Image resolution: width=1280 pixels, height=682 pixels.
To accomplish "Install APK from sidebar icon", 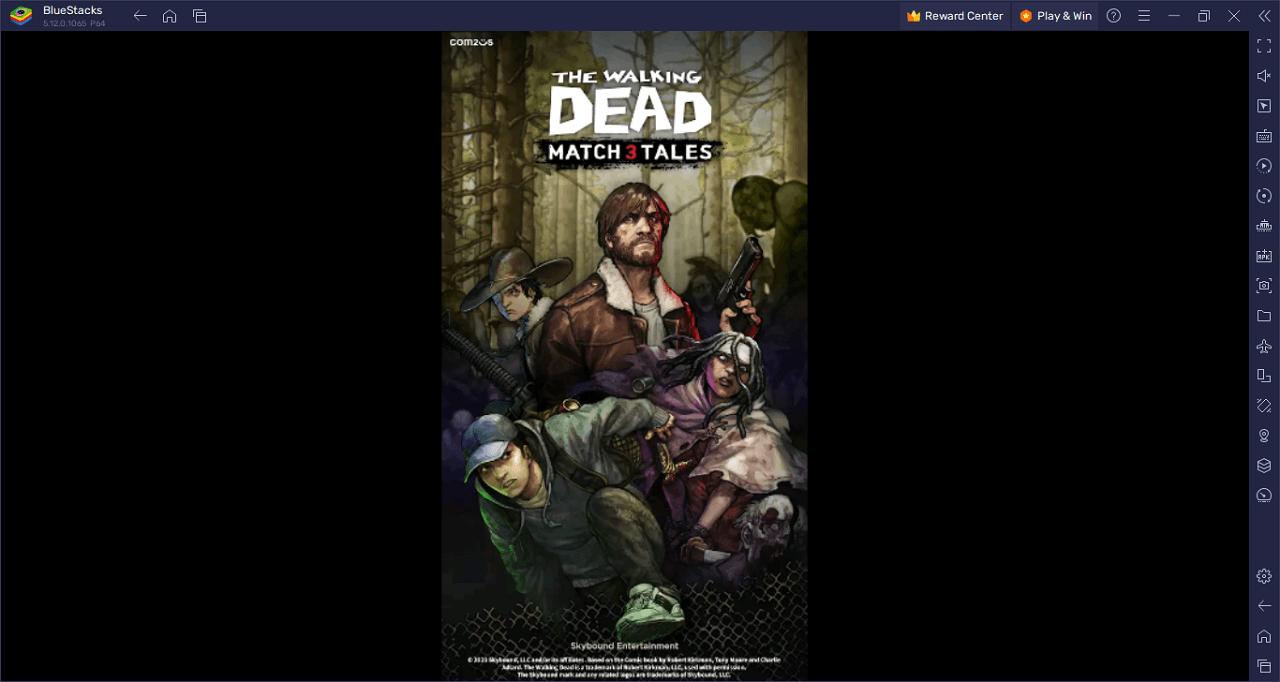I will pos(1264,256).
